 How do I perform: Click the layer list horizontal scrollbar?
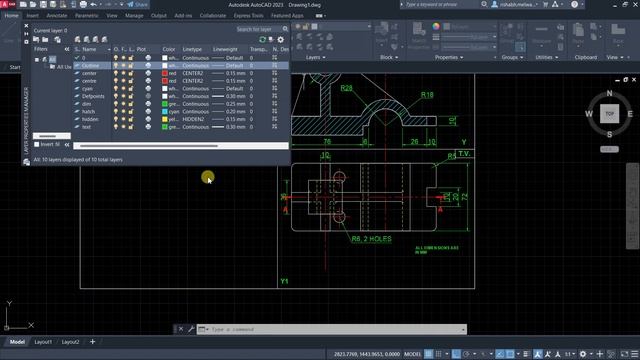pos(149,145)
